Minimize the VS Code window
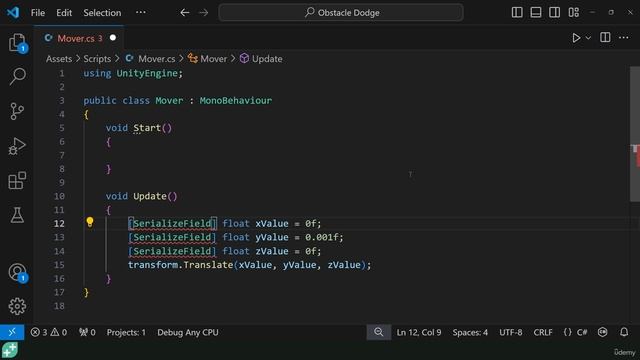The image size is (640, 360). click(592, 12)
